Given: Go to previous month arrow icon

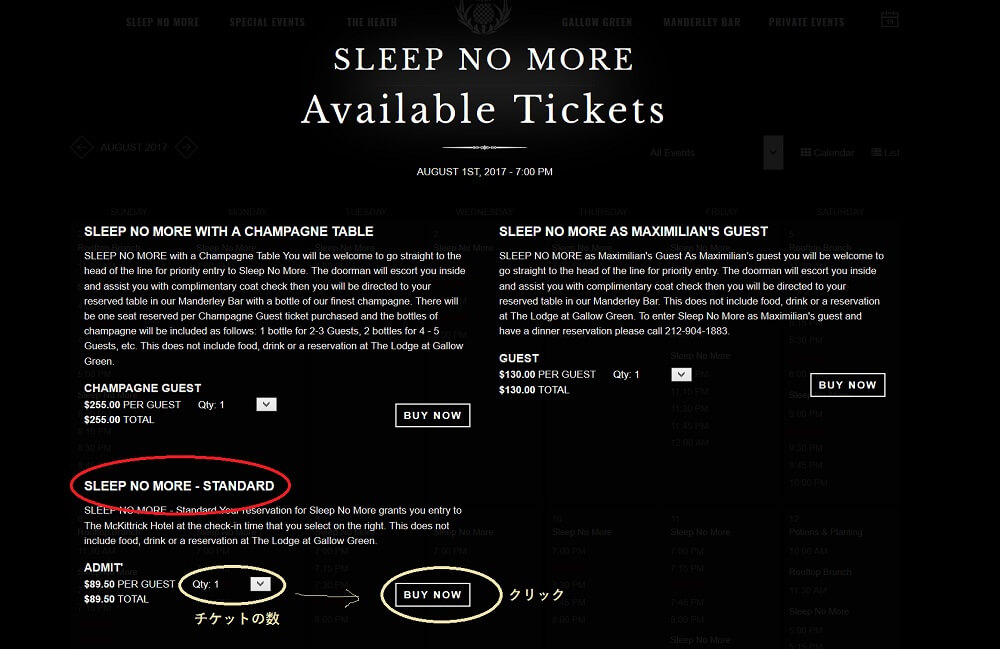Looking at the screenshot, I should point(82,148).
